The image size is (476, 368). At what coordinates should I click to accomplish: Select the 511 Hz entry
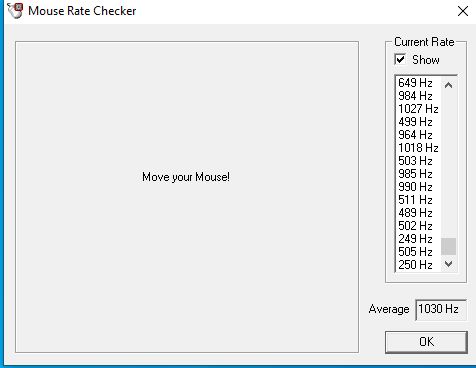tap(419, 200)
